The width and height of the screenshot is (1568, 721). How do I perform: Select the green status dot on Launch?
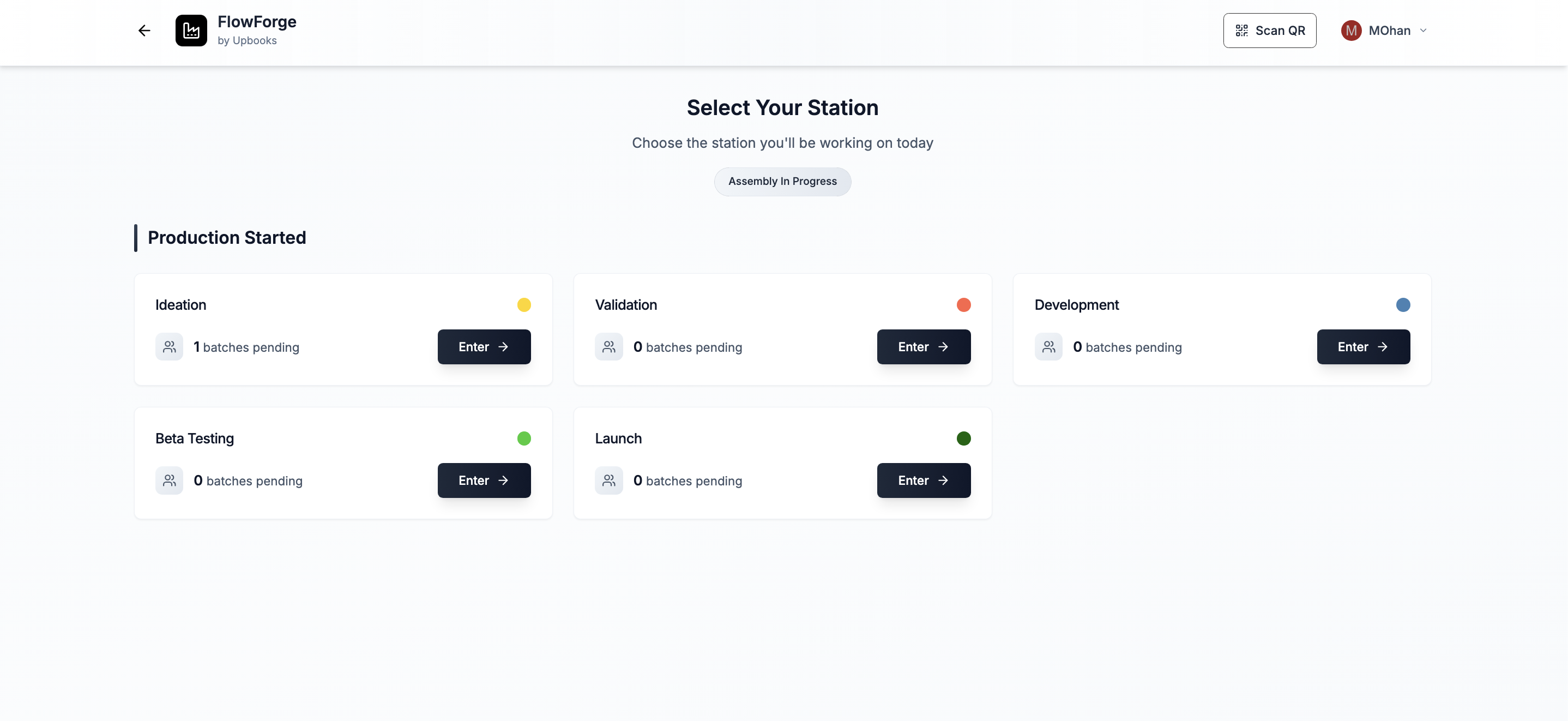[963, 438]
